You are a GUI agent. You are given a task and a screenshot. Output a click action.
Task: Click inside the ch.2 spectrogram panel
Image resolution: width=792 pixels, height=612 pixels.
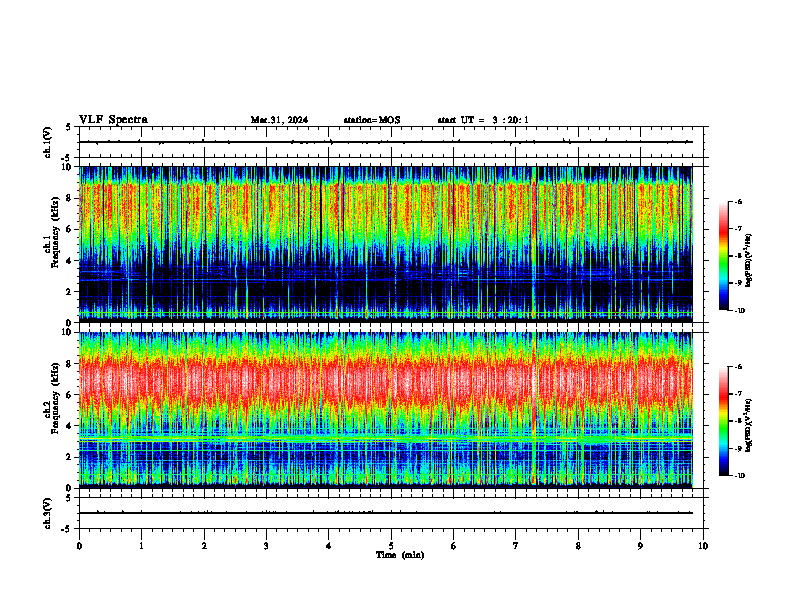[386, 410]
